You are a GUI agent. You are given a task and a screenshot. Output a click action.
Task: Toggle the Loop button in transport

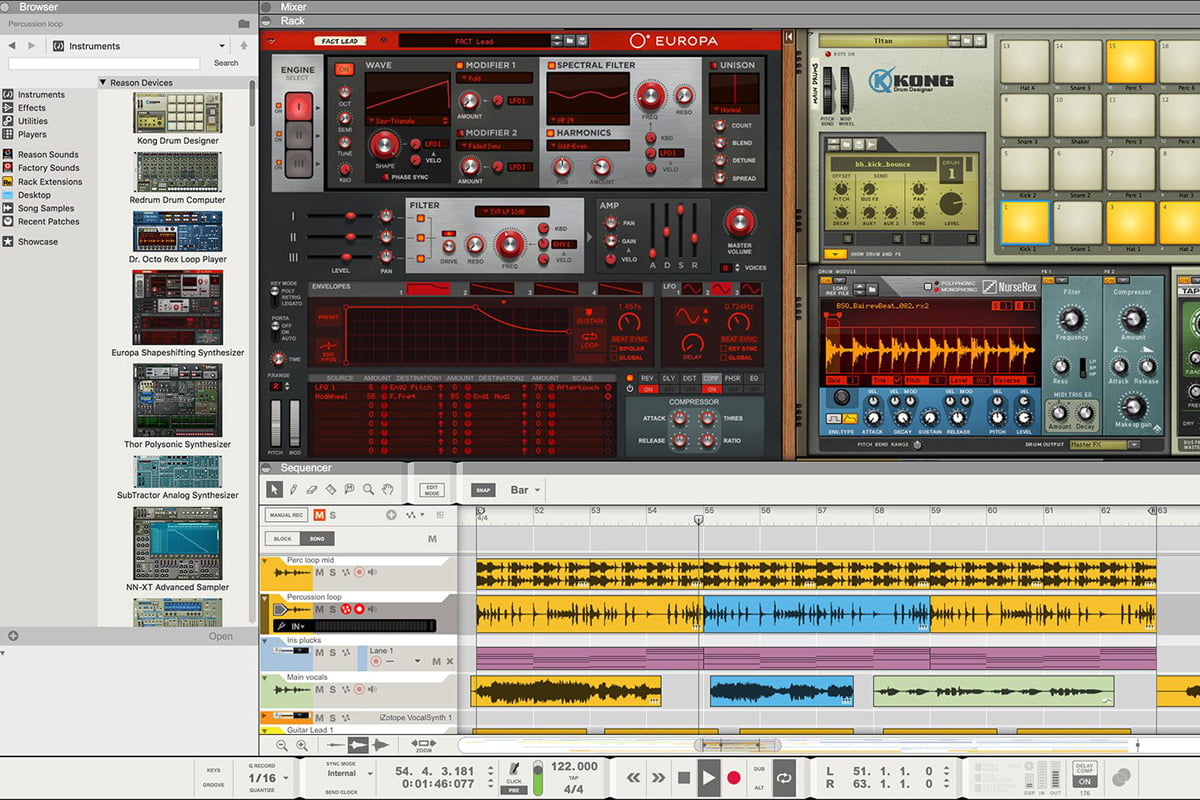pyautogui.click(x=785, y=777)
